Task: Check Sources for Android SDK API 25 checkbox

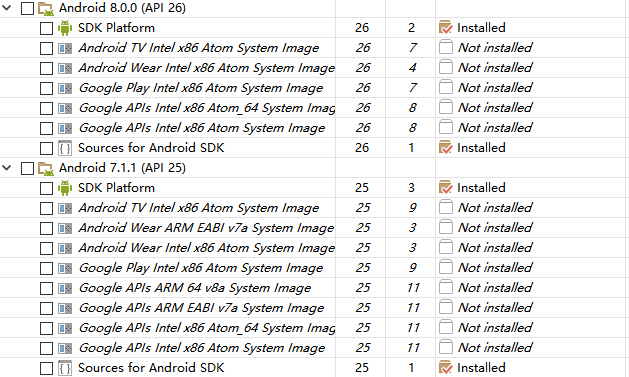Action: 47,368
